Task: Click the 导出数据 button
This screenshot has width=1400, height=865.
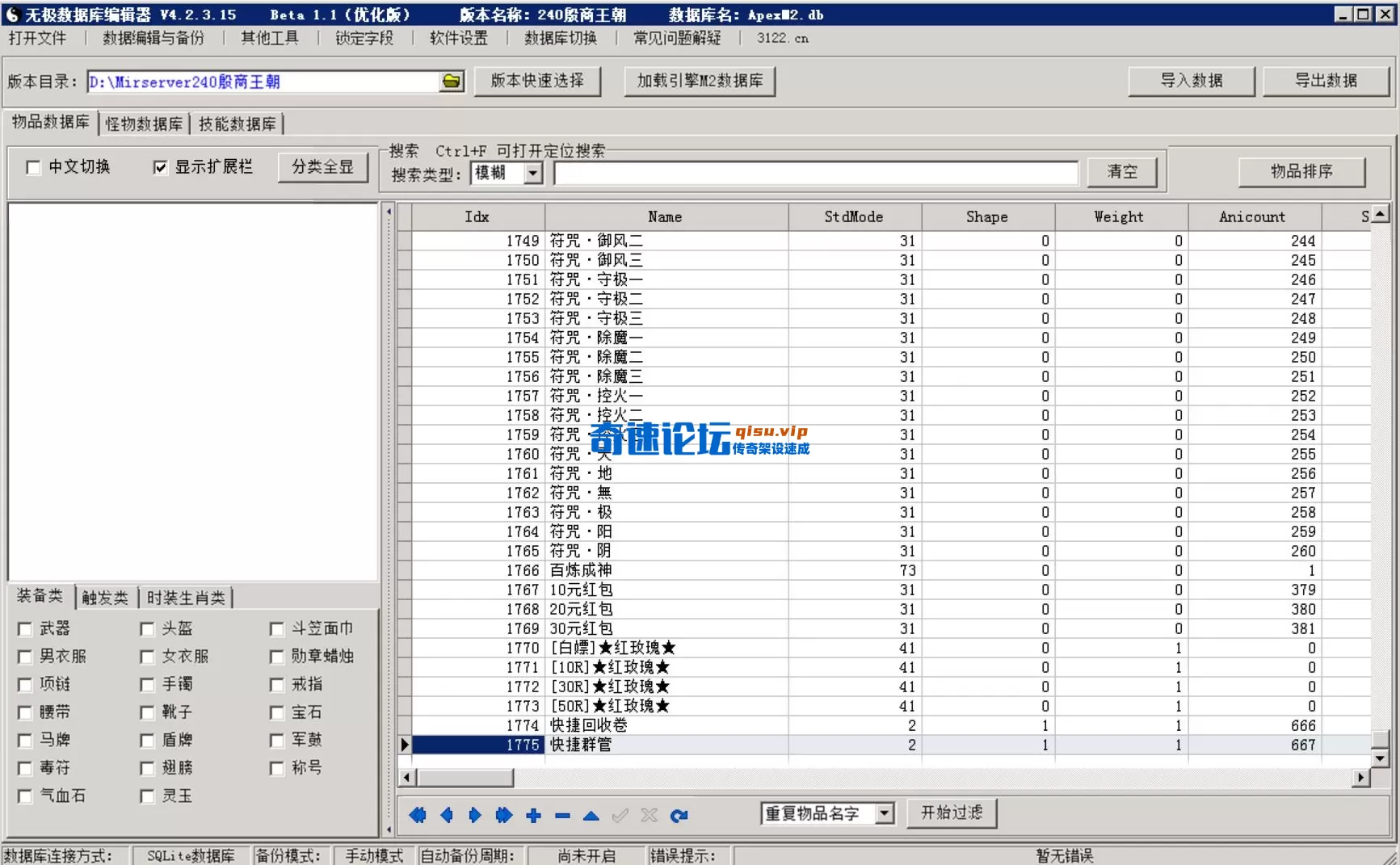Action: (1326, 81)
